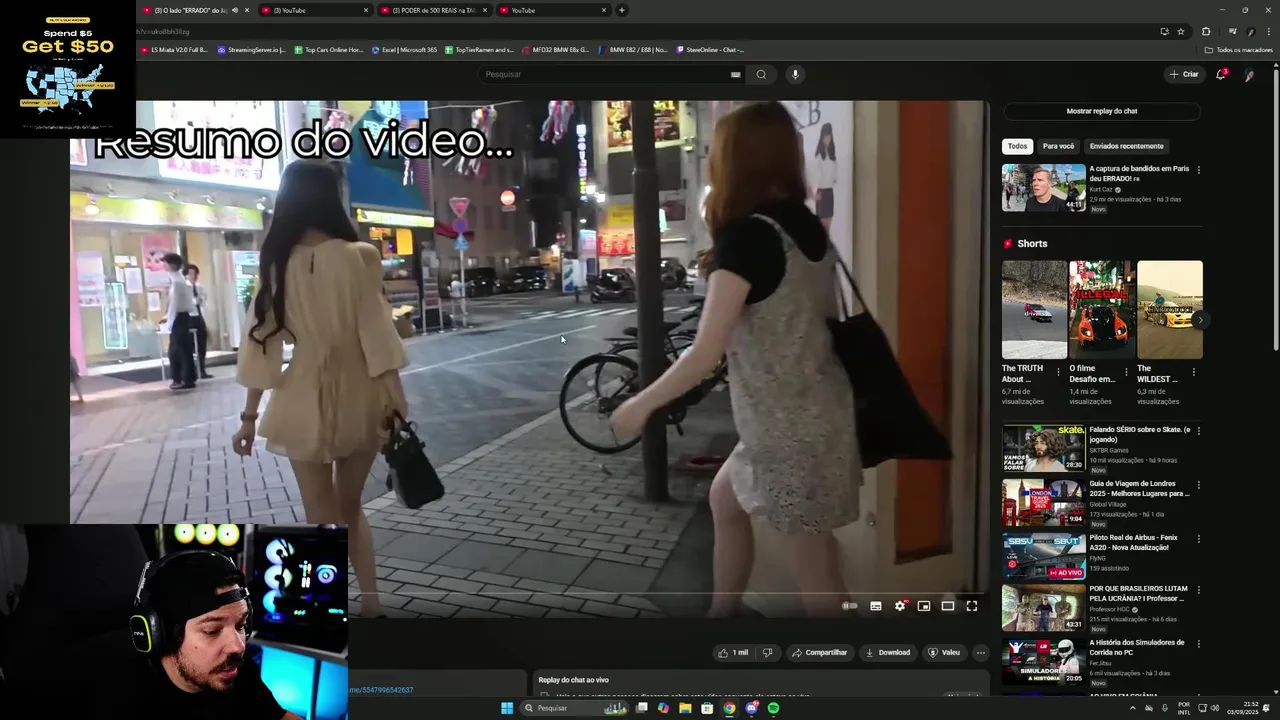The height and width of the screenshot is (720, 1280).
Task: Open options for A captura de bandidos video
Action: [1198, 170]
